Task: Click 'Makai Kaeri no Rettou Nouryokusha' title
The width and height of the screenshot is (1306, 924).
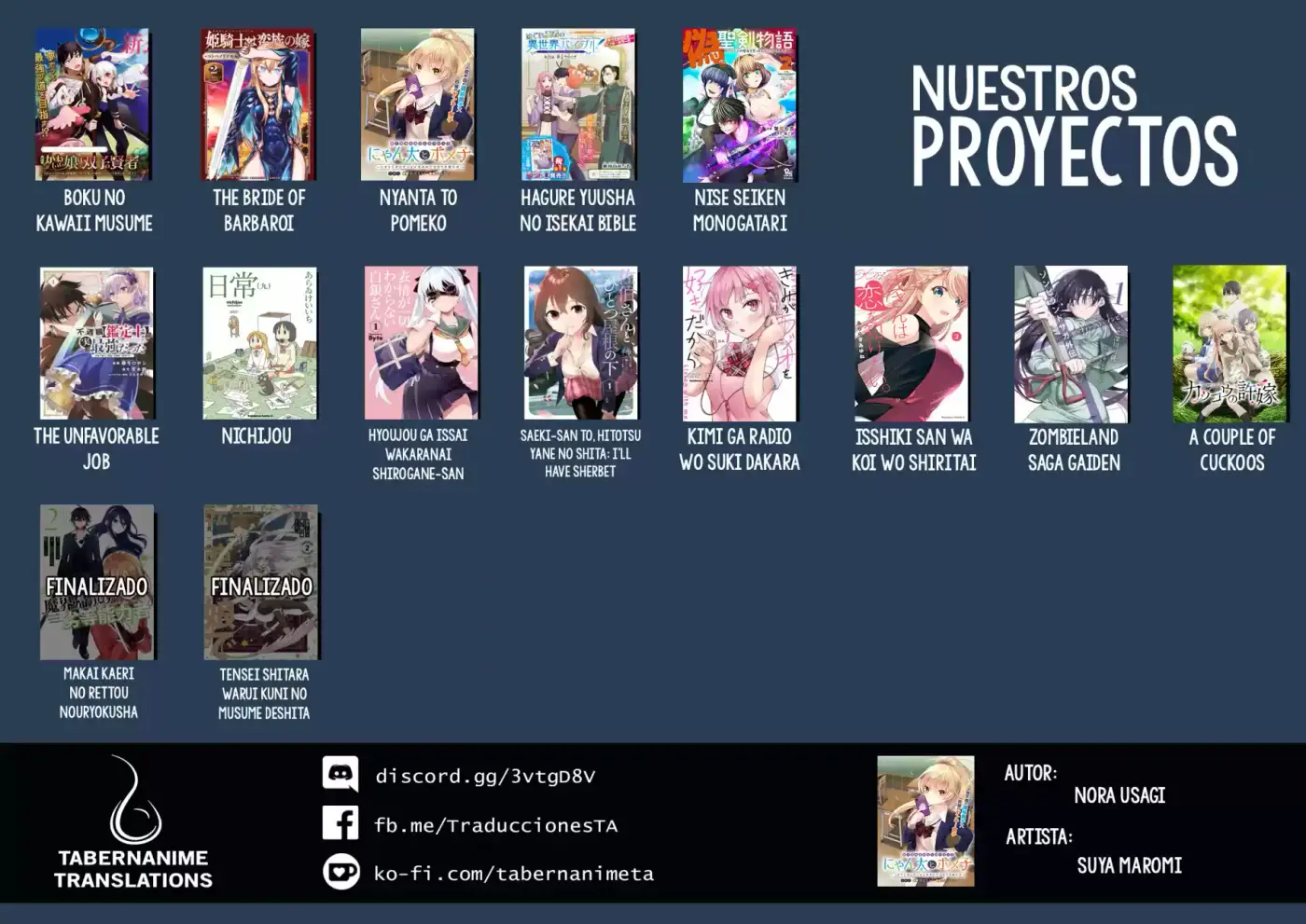Action: point(98,692)
